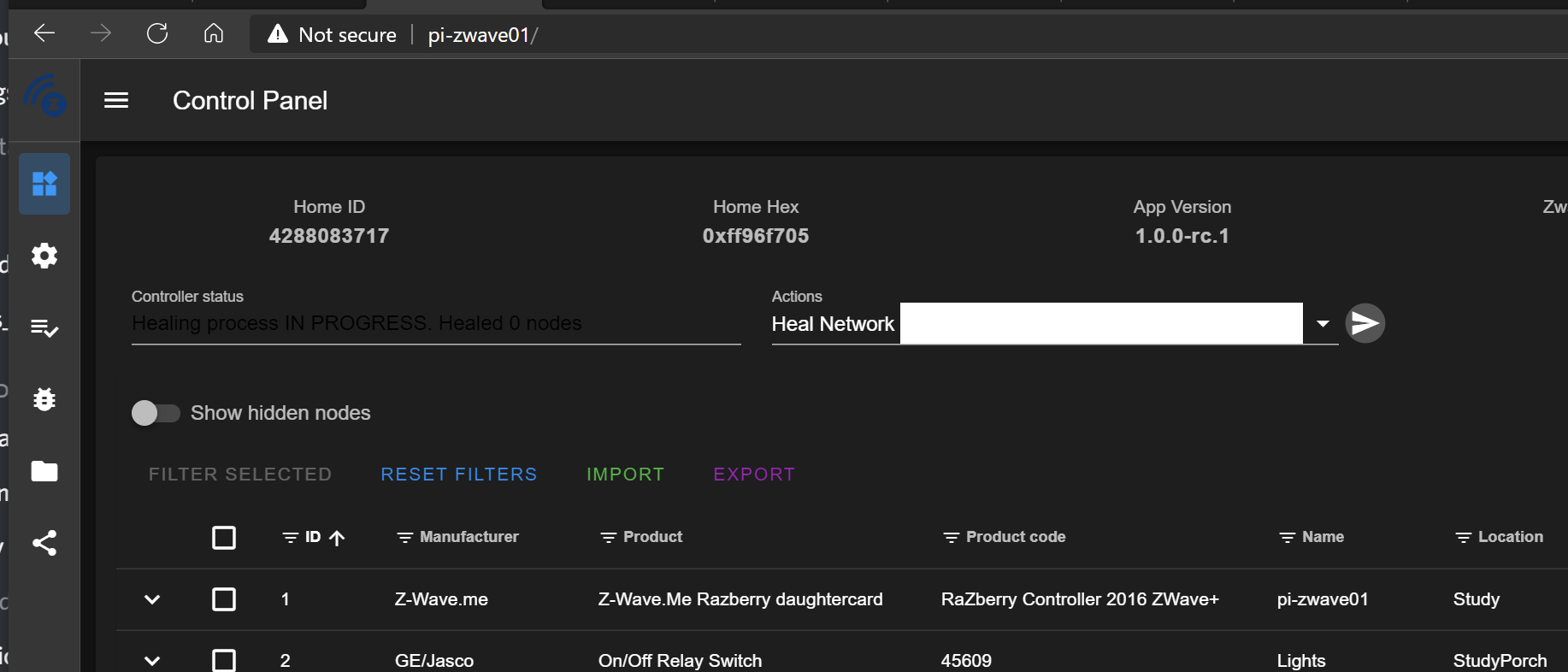Click FILTER SELECTED button
This screenshot has height=672, width=1568.
(x=240, y=475)
